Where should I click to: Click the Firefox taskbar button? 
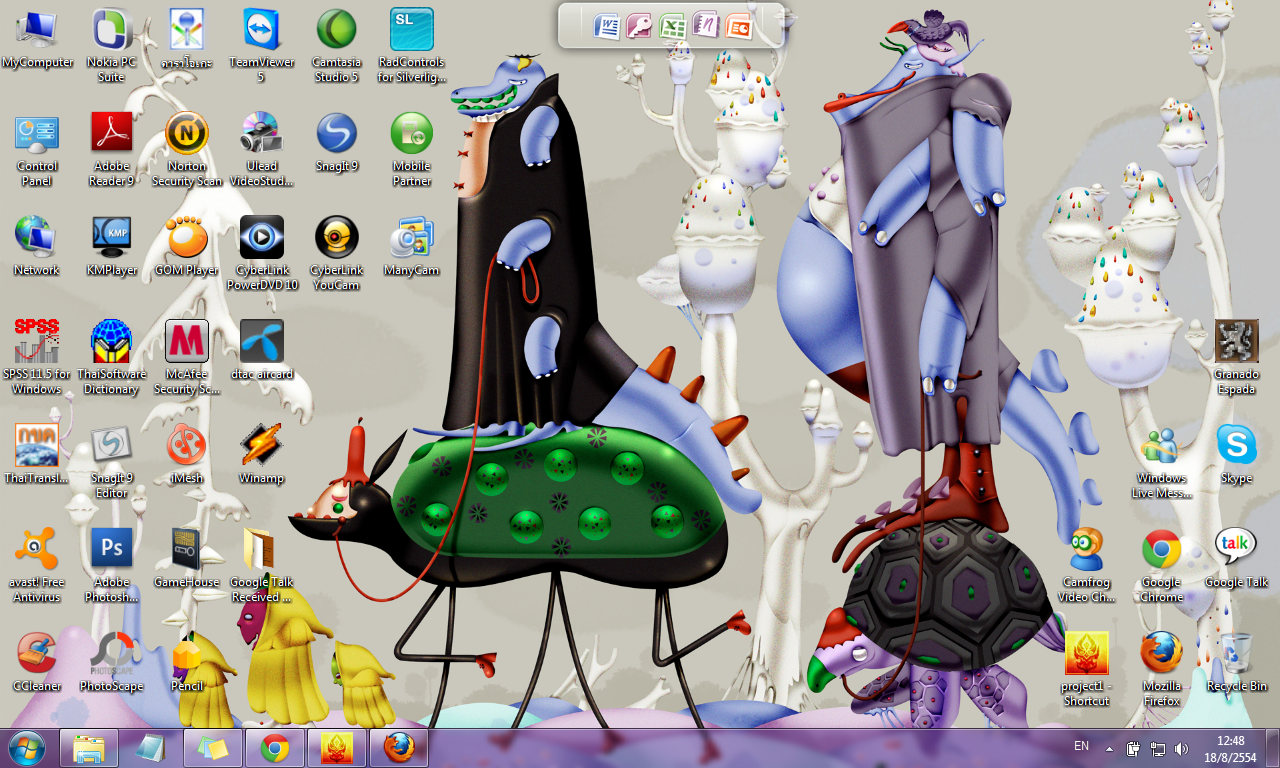click(x=399, y=748)
